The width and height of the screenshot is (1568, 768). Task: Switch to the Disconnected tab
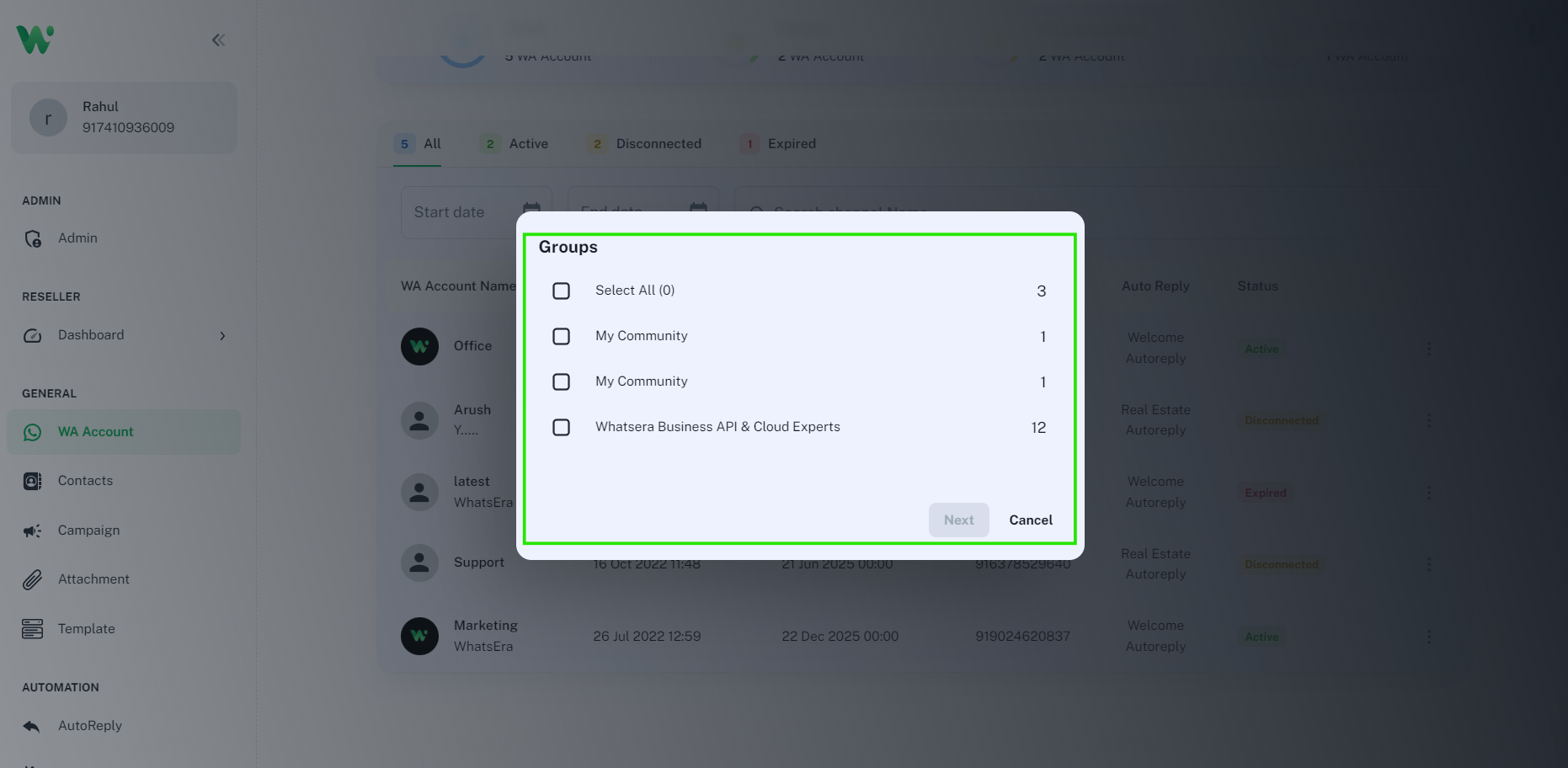pos(658,144)
